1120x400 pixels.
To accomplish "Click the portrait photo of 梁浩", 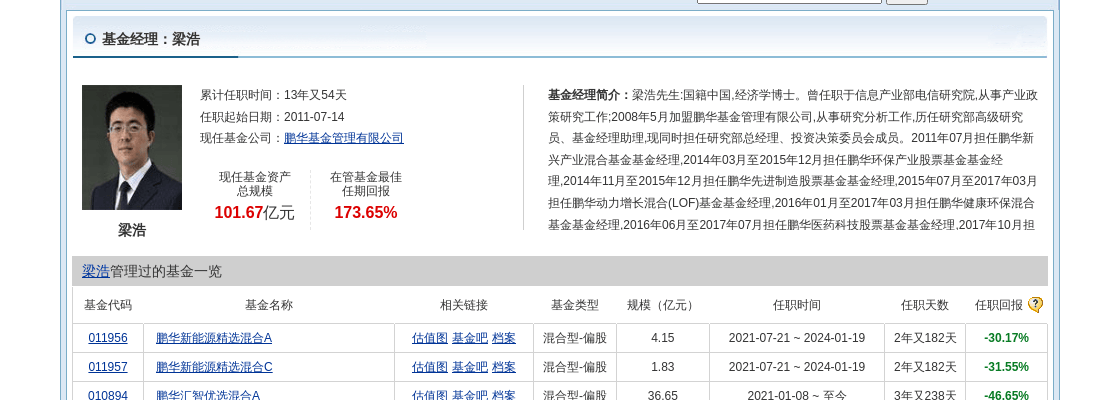I will [x=131, y=147].
